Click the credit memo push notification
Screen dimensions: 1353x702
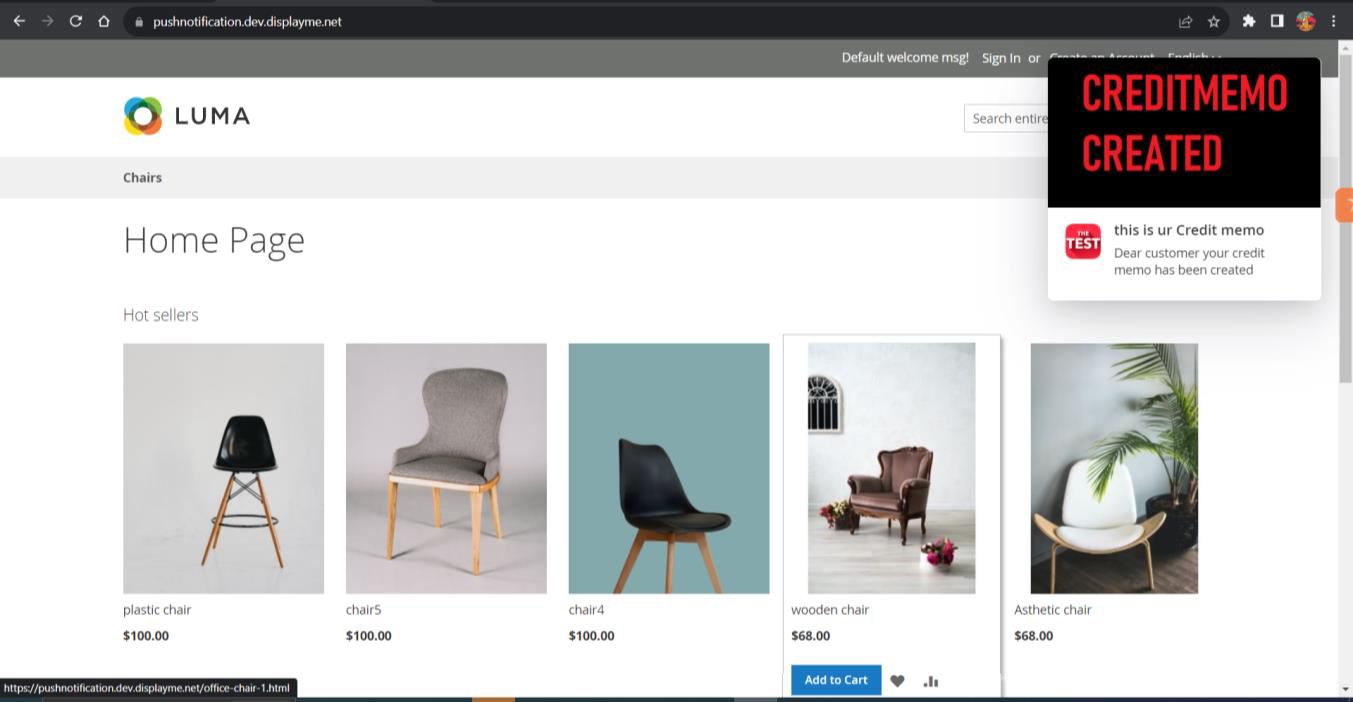[x=1184, y=178]
